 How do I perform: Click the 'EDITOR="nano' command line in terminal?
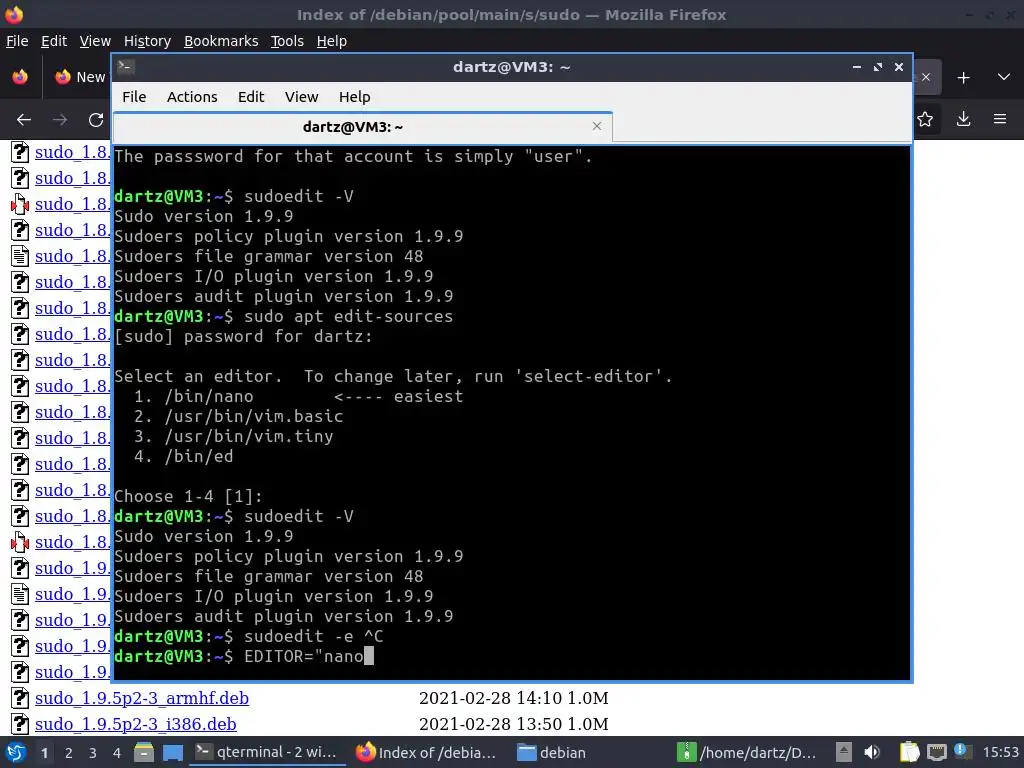[x=304, y=656]
